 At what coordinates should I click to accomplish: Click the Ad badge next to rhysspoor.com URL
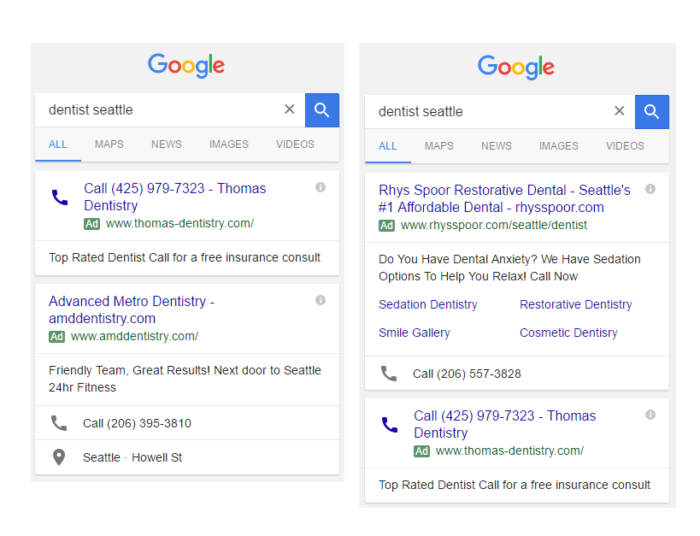(x=387, y=225)
